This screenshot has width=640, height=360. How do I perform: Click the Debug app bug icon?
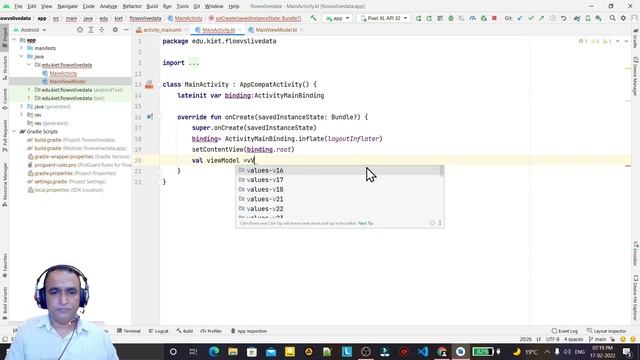click(x=451, y=18)
